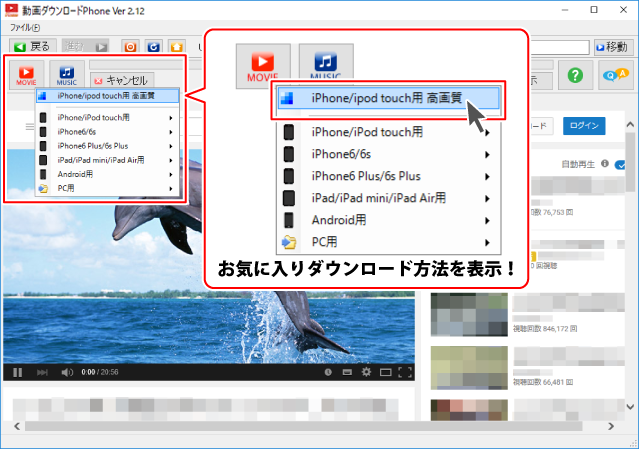Select iPhone/ipod touch用 高画質 in the small menu

point(107,96)
